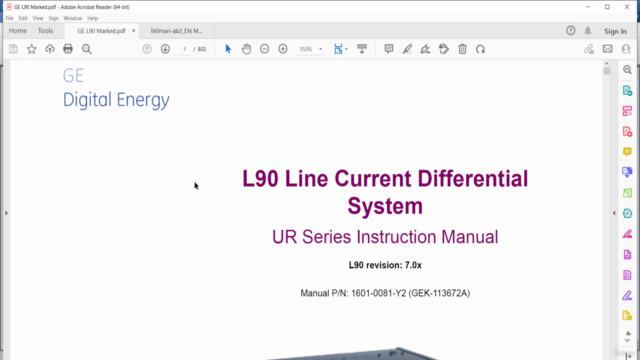
Task: Click the fit page width icon
Action: (338, 49)
